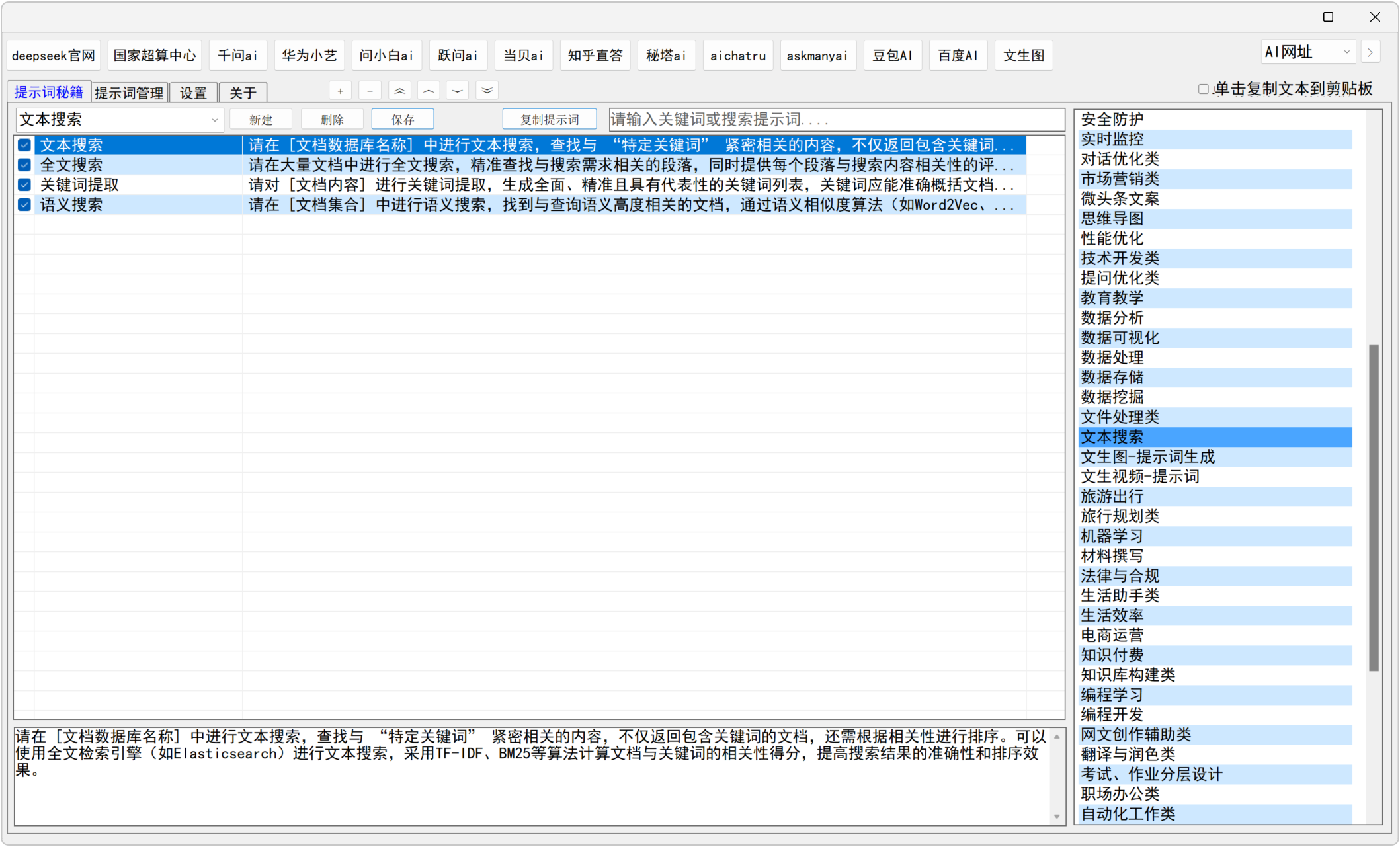The width and height of the screenshot is (1400, 847).
Task: Open the 关于 tab
Action: coord(243,93)
